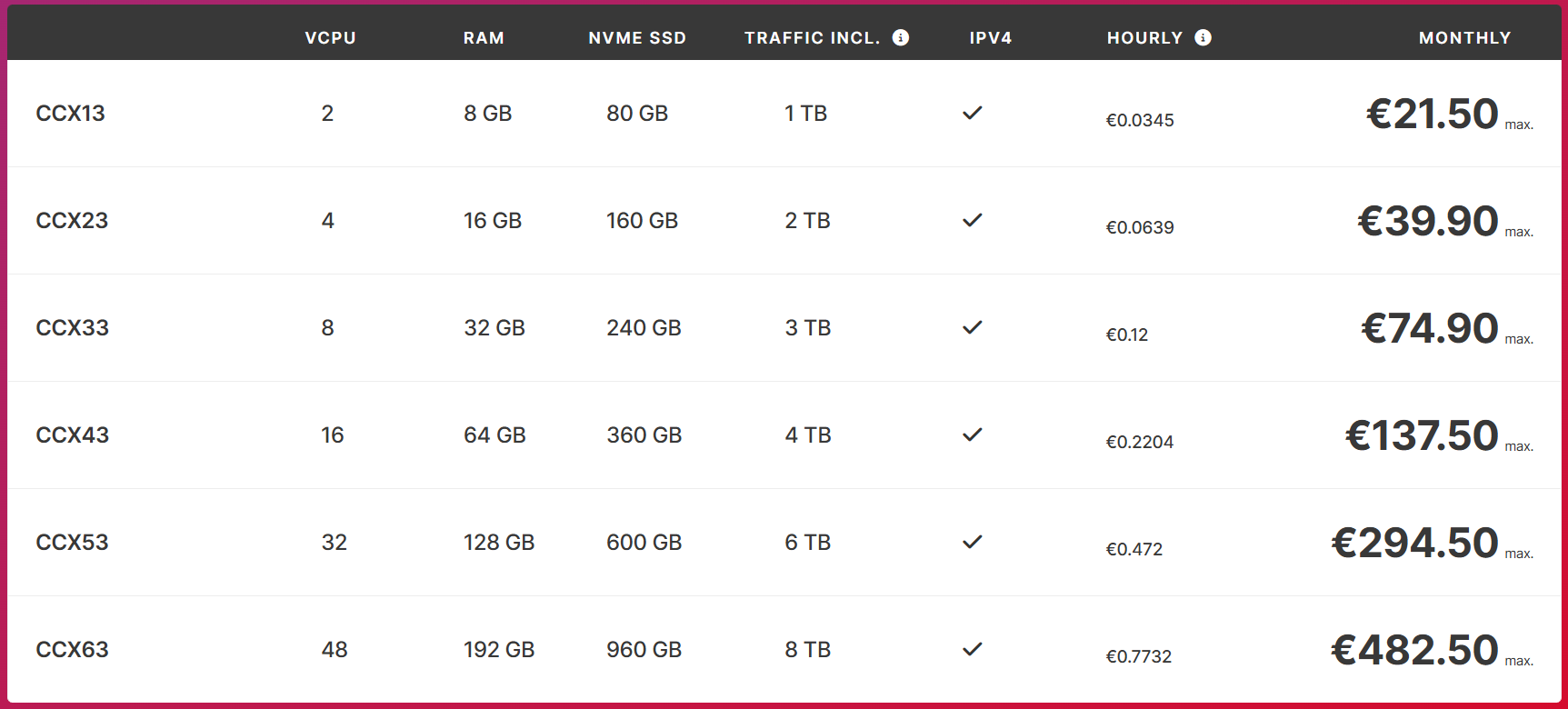Click the IPv4 checkmark in CCX13 row

(973, 113)
